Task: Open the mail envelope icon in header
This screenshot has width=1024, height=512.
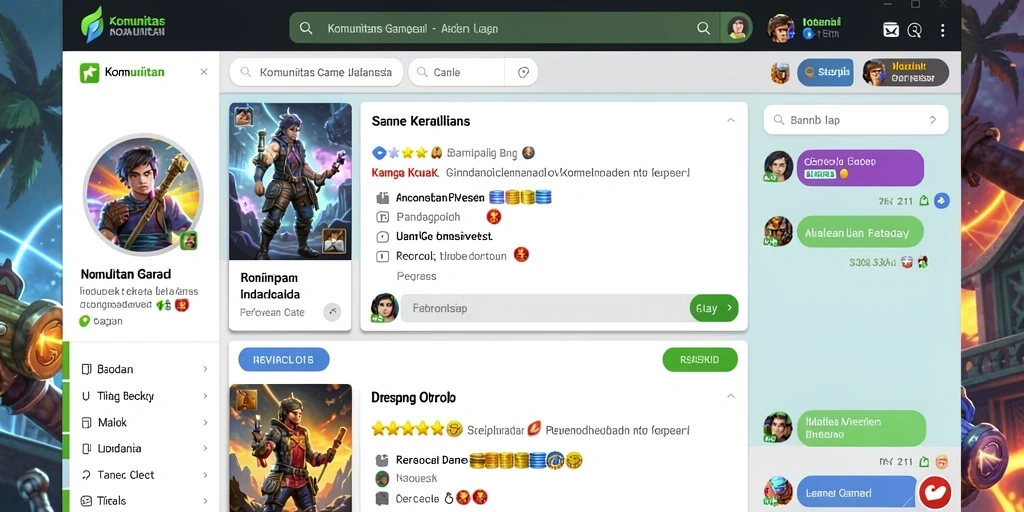Action: tap(891, 29)
